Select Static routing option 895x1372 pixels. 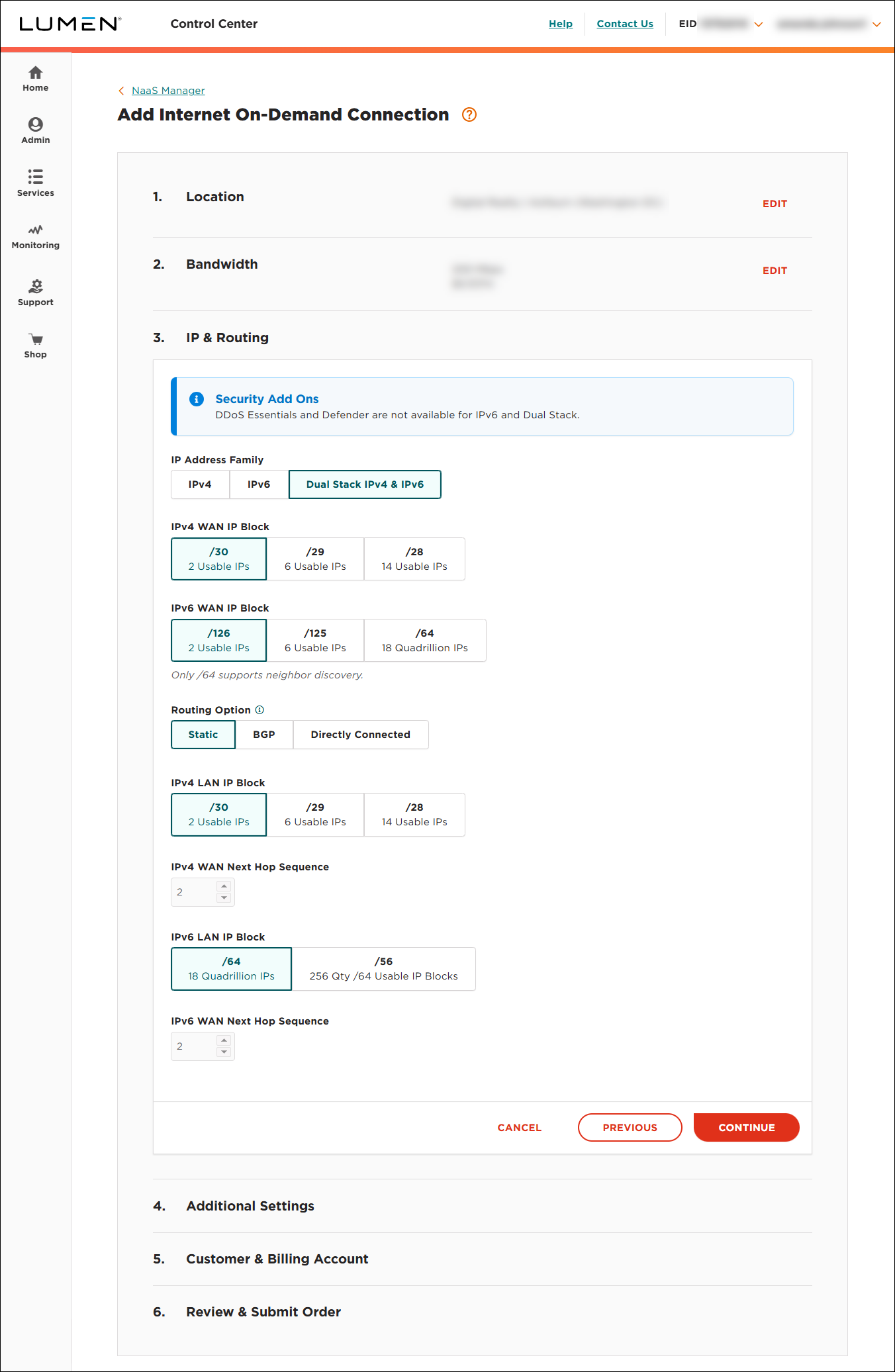coord(203,735)
